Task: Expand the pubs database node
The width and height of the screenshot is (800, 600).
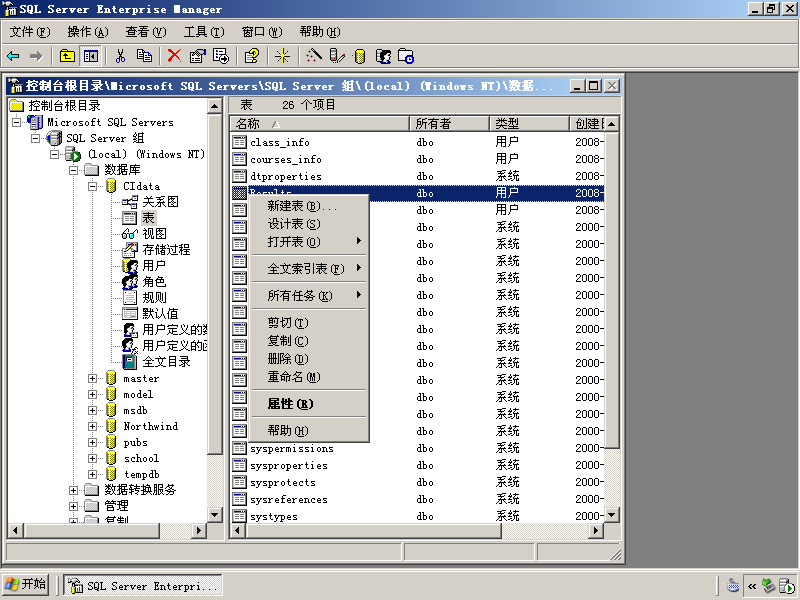Action: pos(92,442)
